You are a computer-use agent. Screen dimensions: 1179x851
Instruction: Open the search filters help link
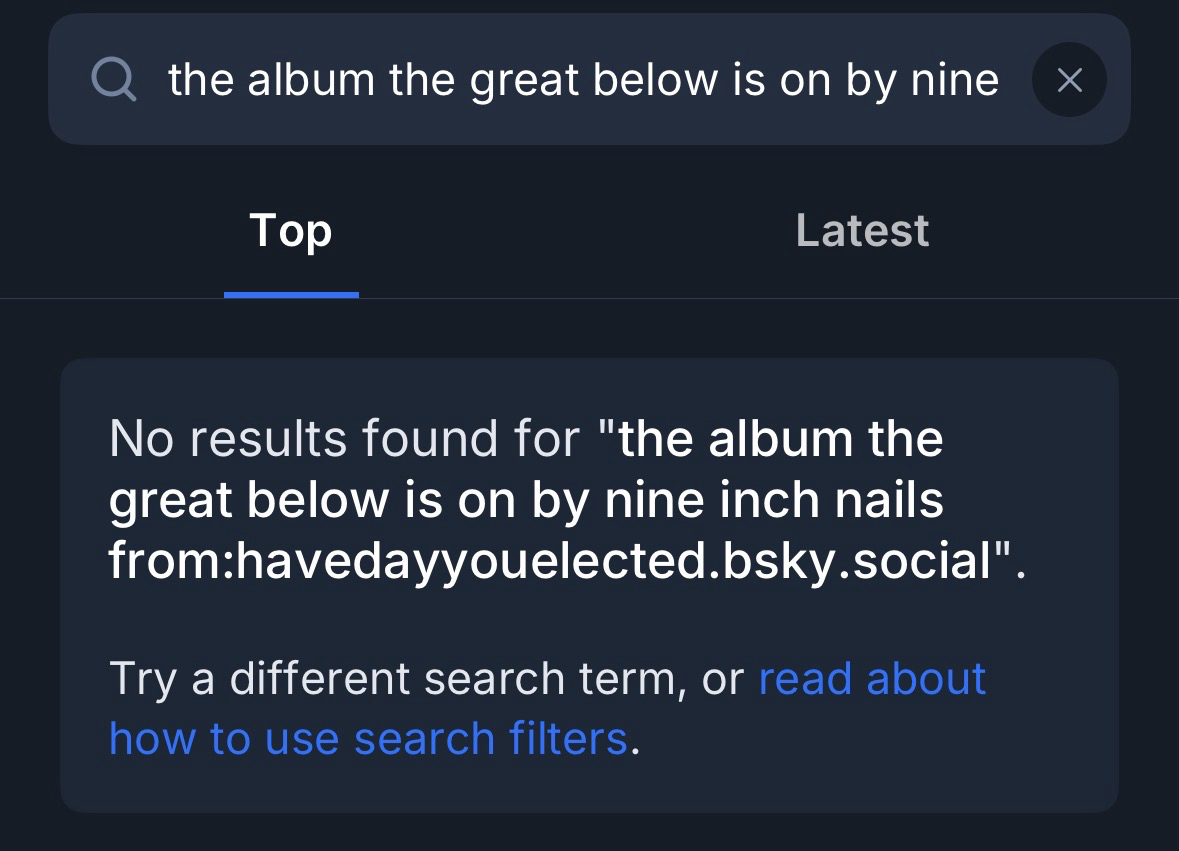pyautogui.click(x=368, y=739)
